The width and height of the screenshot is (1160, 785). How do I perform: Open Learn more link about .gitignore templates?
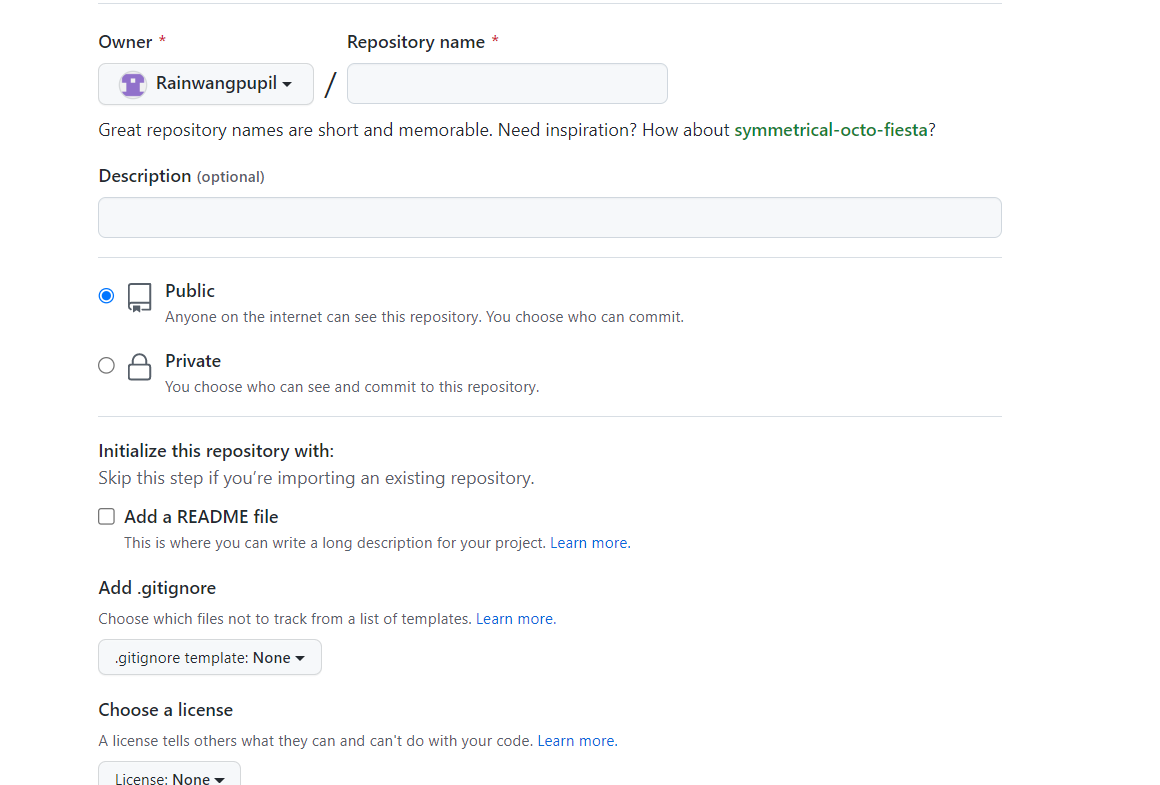(x=516, y=619)
